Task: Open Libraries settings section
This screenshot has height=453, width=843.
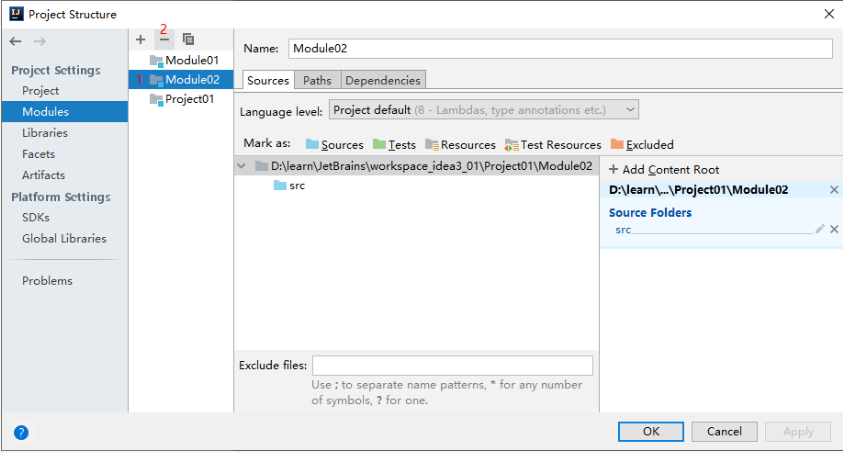Action: pos(45,133)
